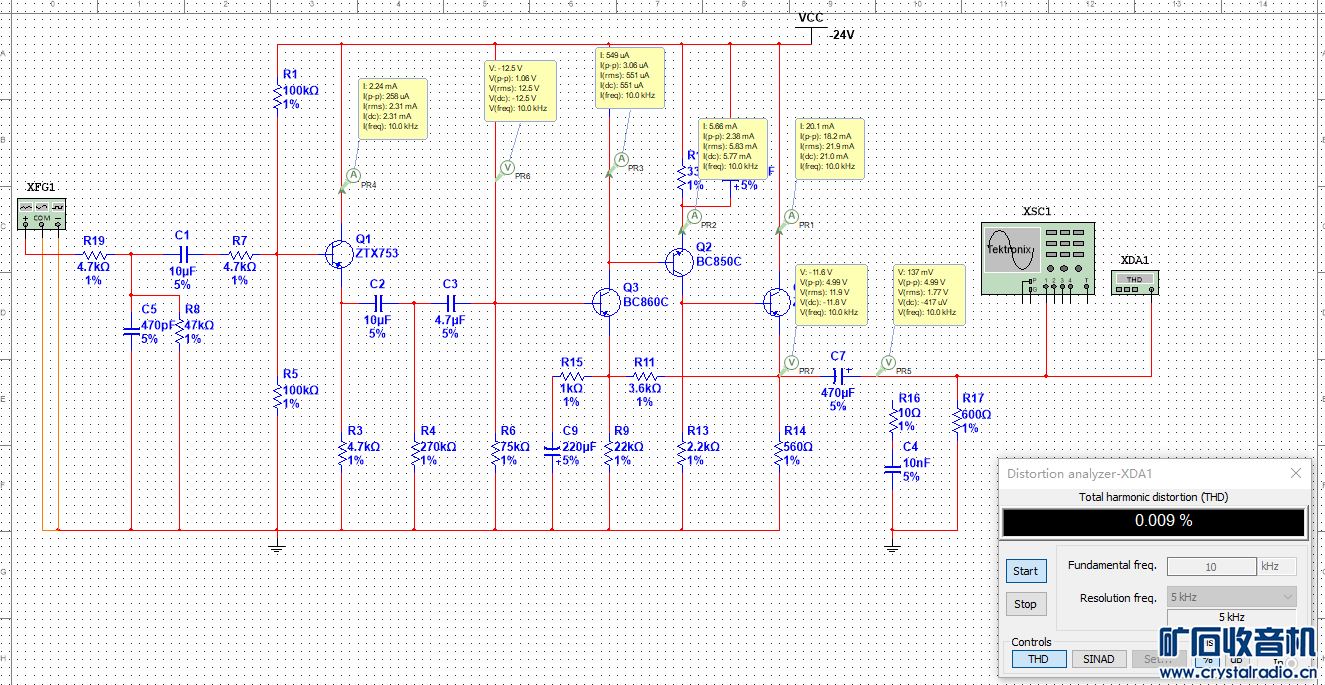Close the Distortion analyzer-XDA1 window
Screen dimensions: 1325x685
pyautogui.click(x=1296, y=473)
